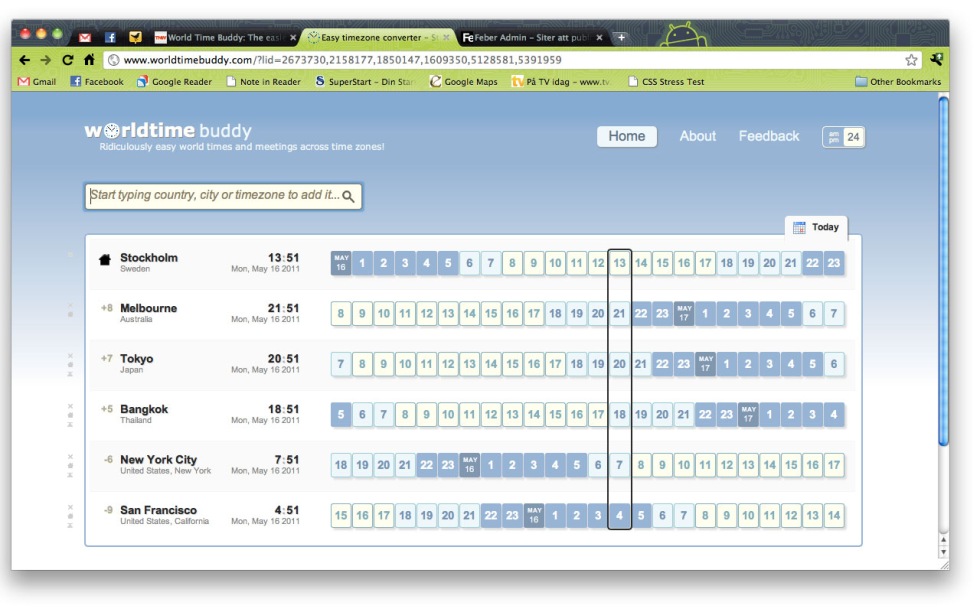Click the reload button in browser toolbar
The height and width of the screenshot is (612, 980).
pyautogui.click(x=68, y=60)
